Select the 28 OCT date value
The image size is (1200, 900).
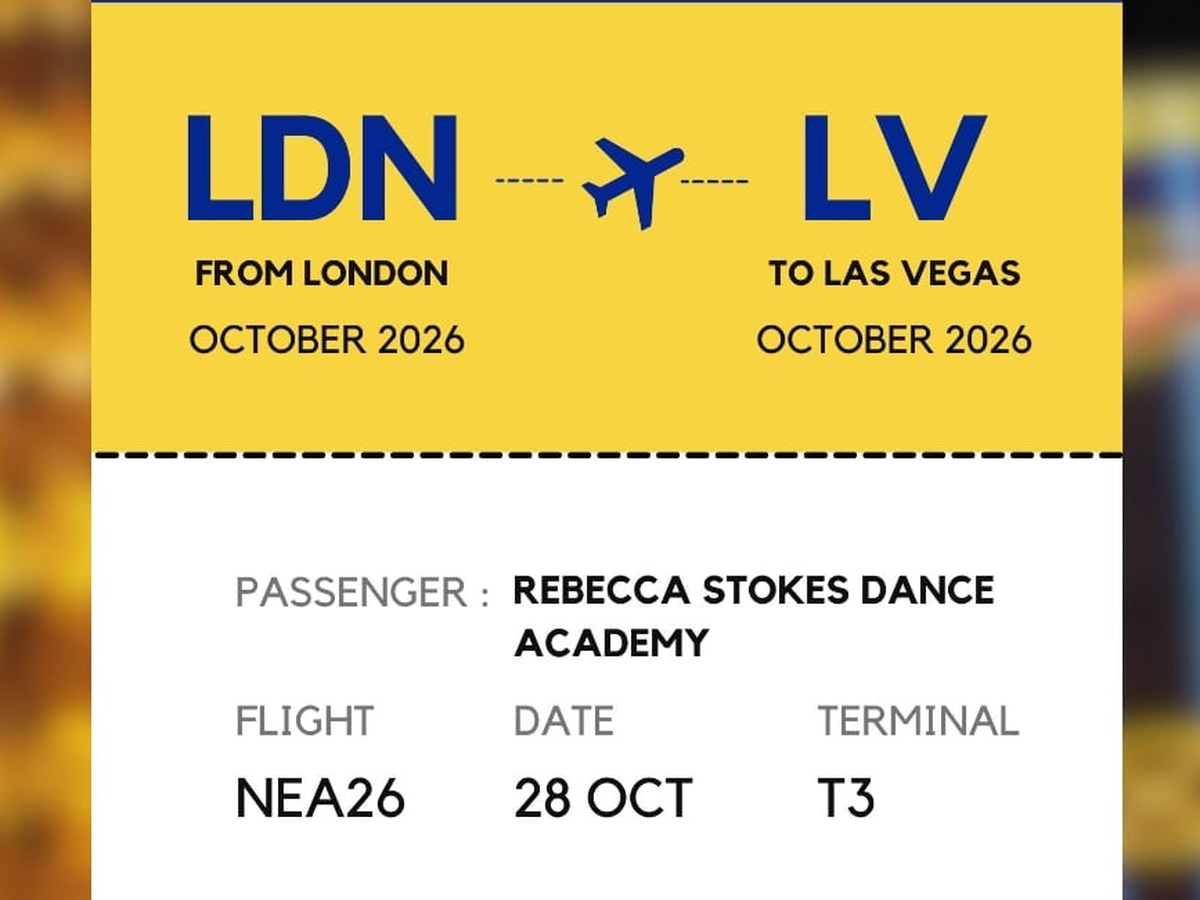click(x=603, y=798)
